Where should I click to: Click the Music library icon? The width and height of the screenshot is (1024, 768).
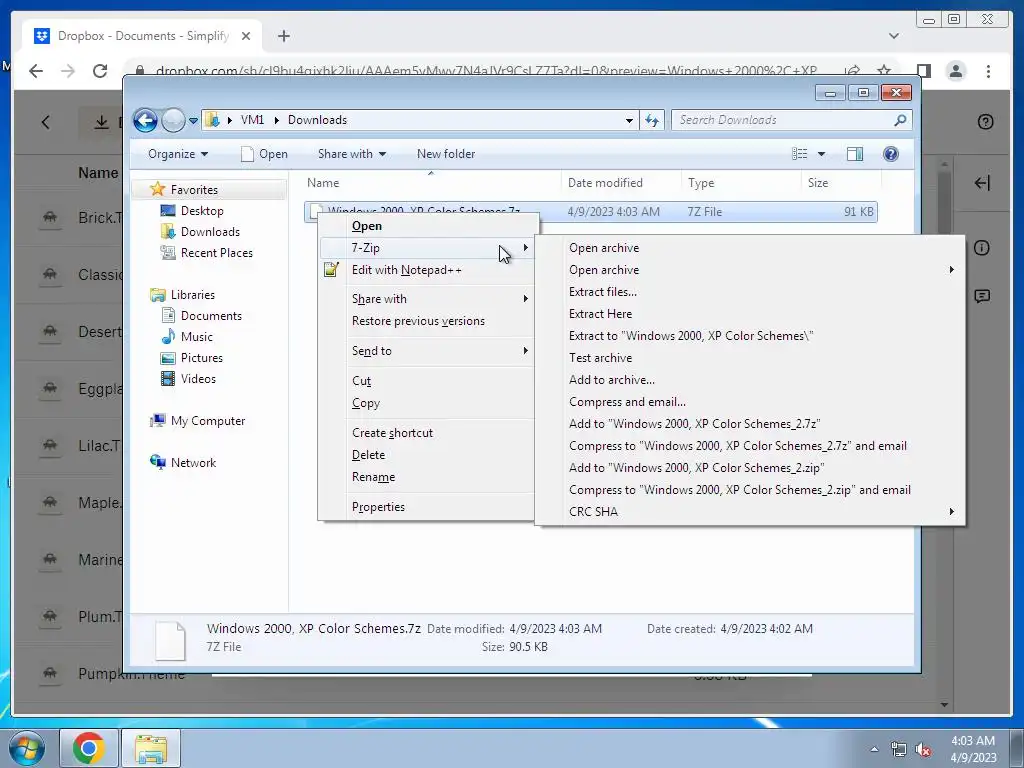point(168,336)
